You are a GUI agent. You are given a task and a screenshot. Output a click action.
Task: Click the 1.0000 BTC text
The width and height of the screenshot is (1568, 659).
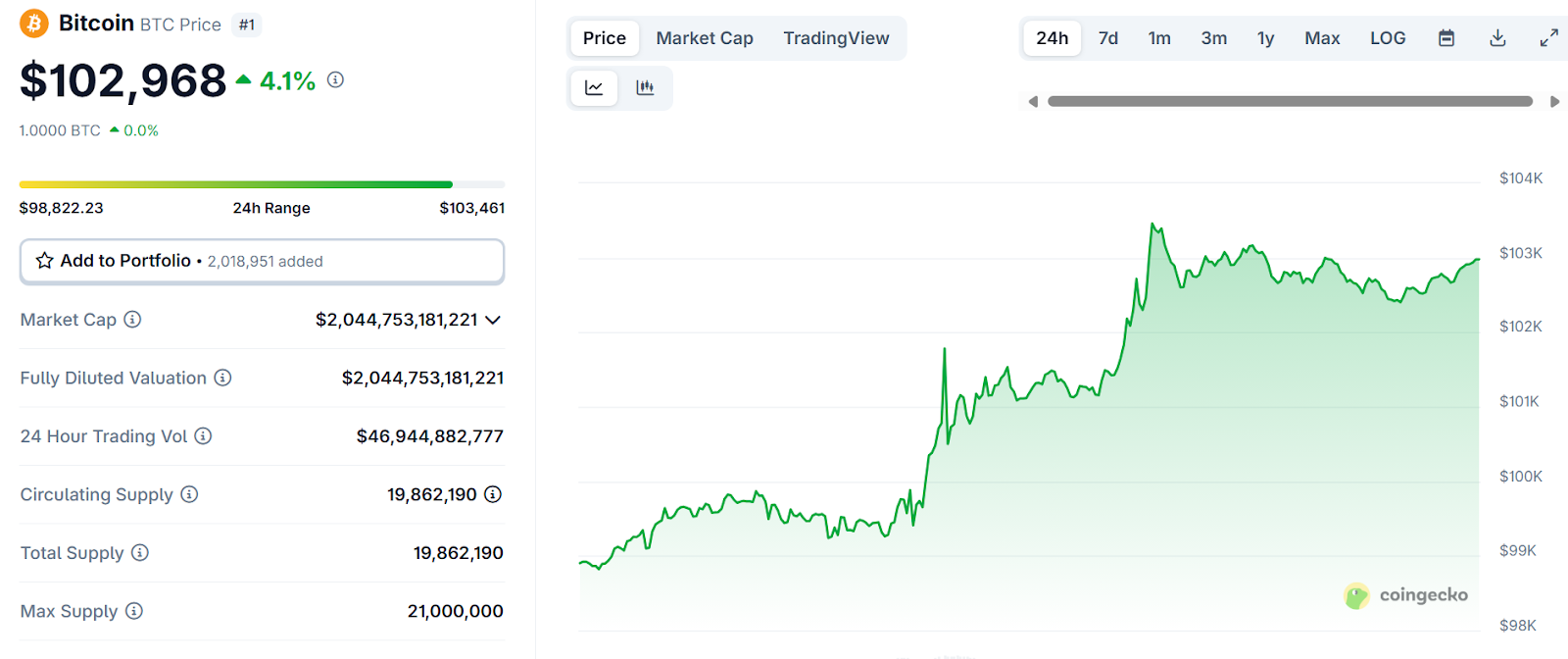[60, 130]
